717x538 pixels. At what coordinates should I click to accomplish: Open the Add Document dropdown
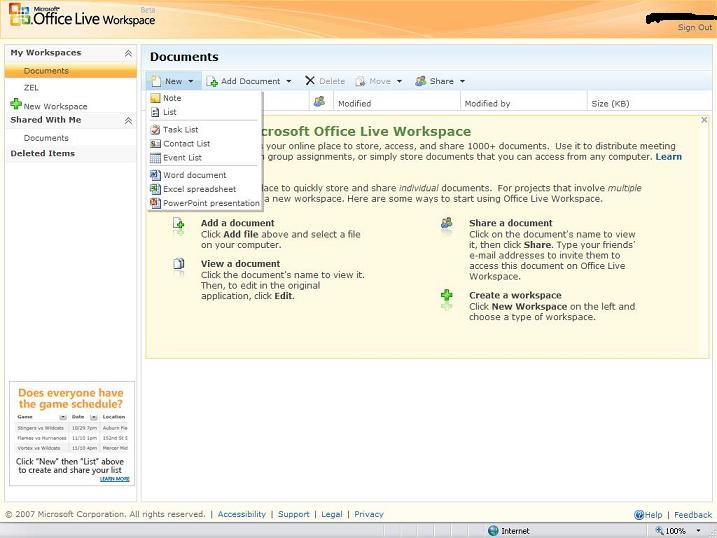coord(289,81)
